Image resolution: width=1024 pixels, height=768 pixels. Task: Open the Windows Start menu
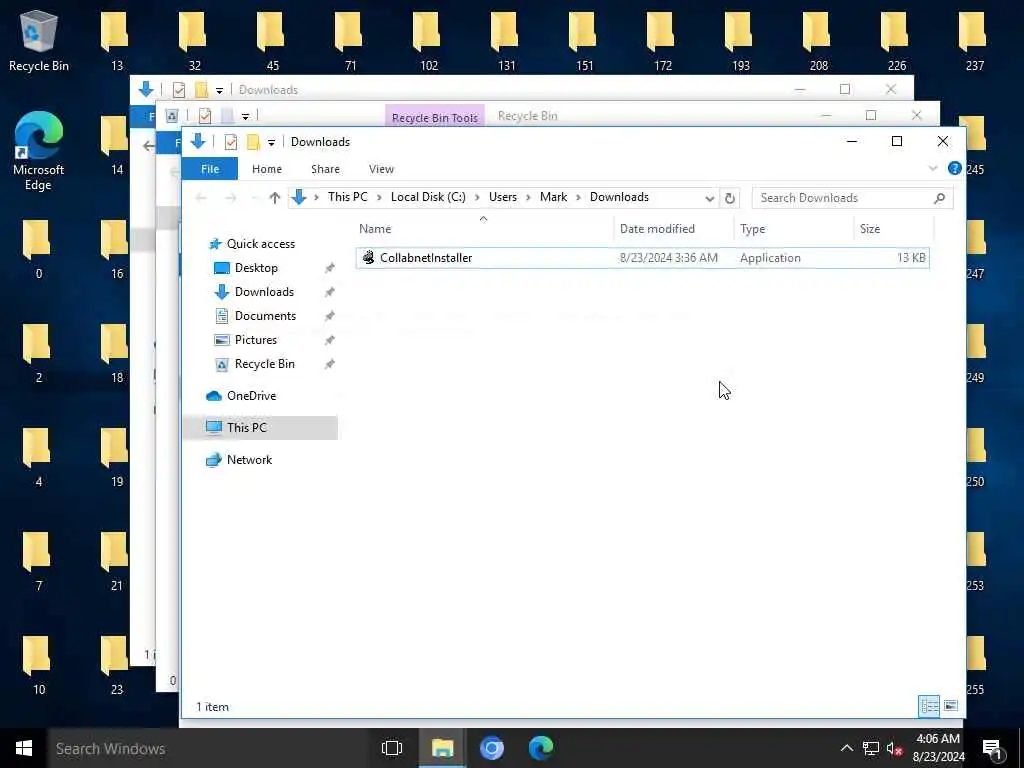24,748
